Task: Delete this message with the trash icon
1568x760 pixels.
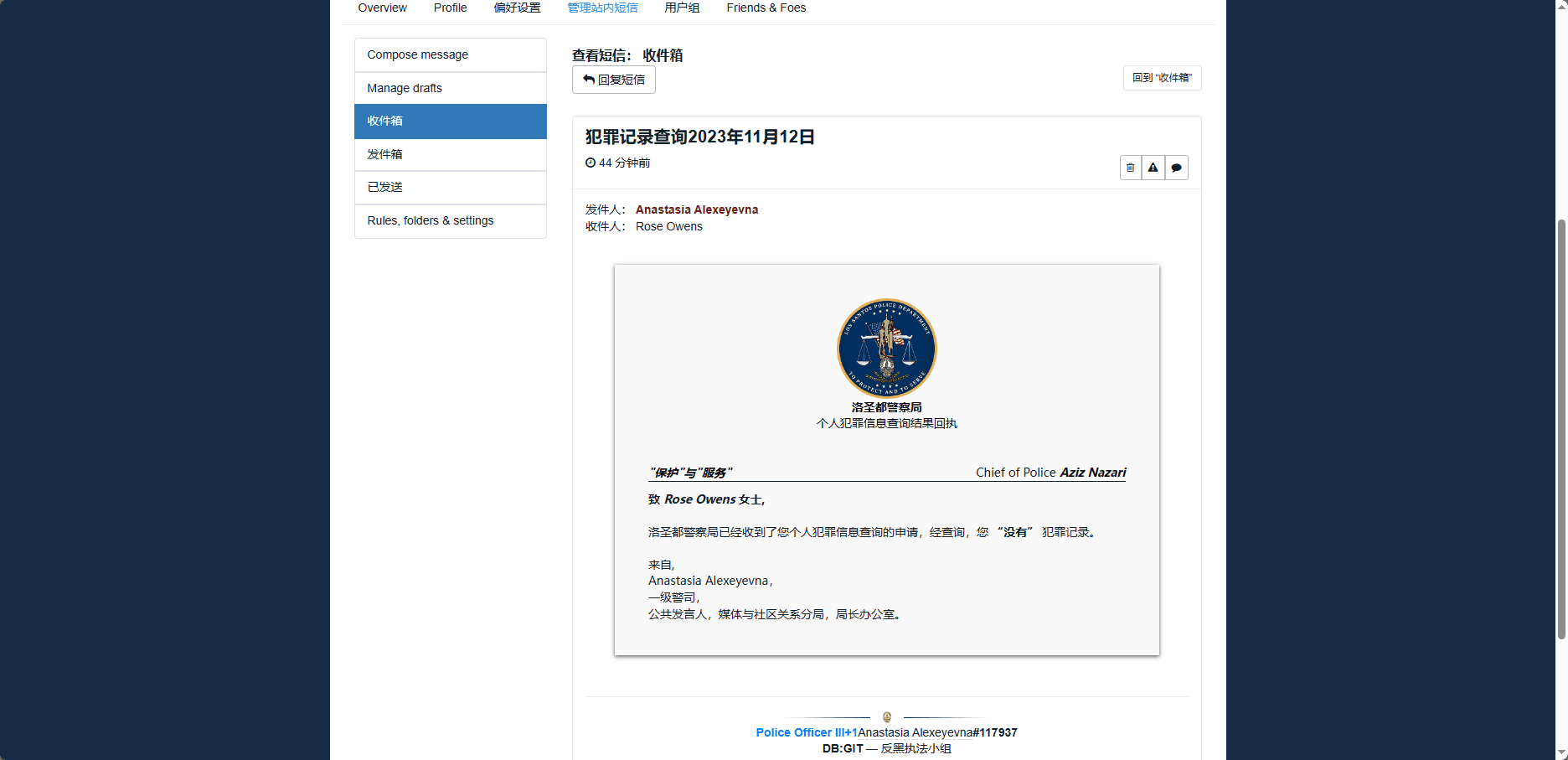Action: pos(1130,168)
